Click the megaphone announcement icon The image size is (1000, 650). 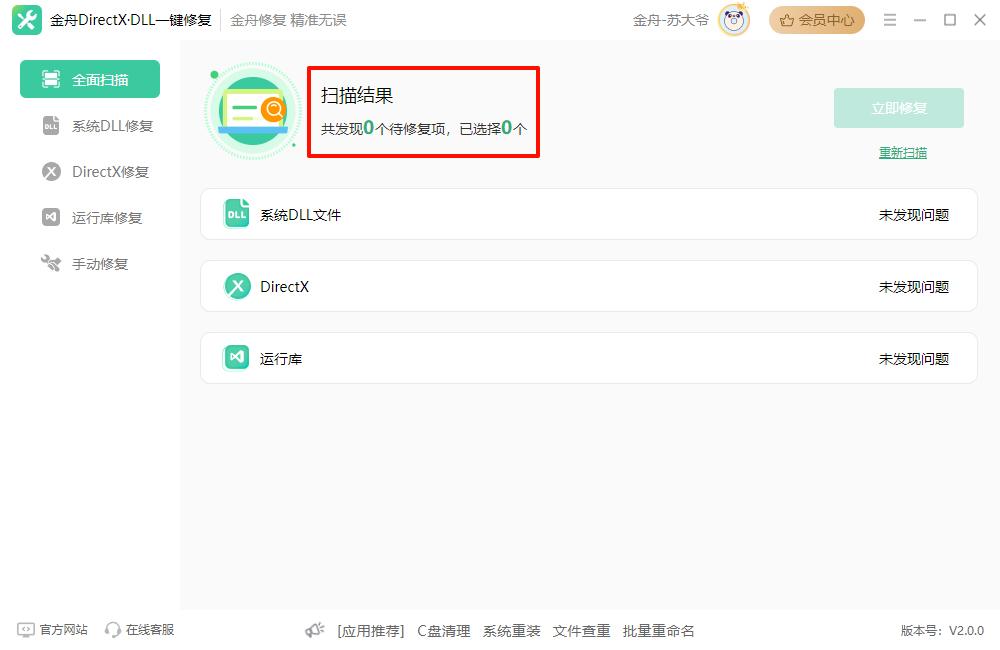(315, 630)
